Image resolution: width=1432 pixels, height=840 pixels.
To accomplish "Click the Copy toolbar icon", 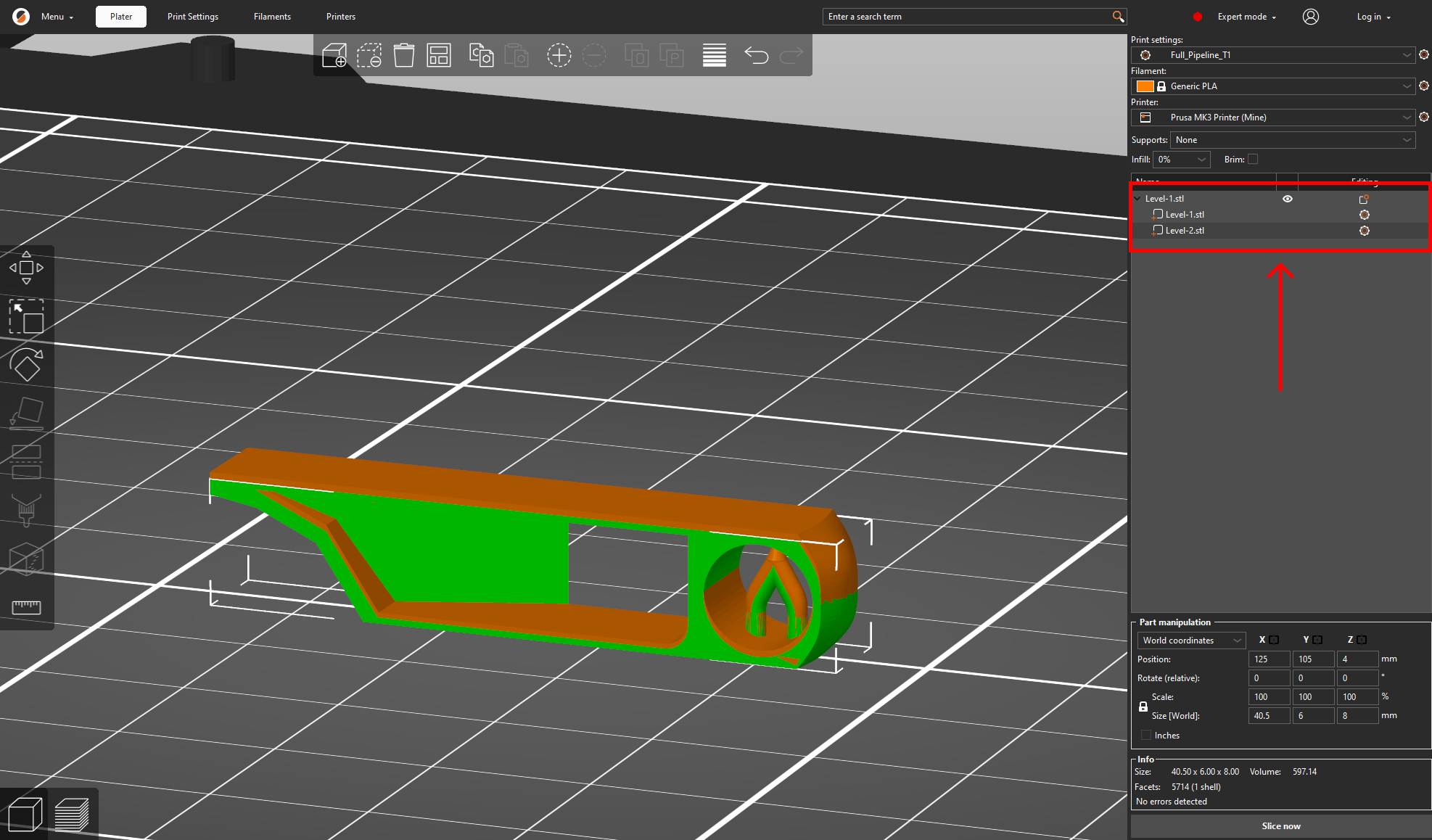I will (x=482, y=55).
